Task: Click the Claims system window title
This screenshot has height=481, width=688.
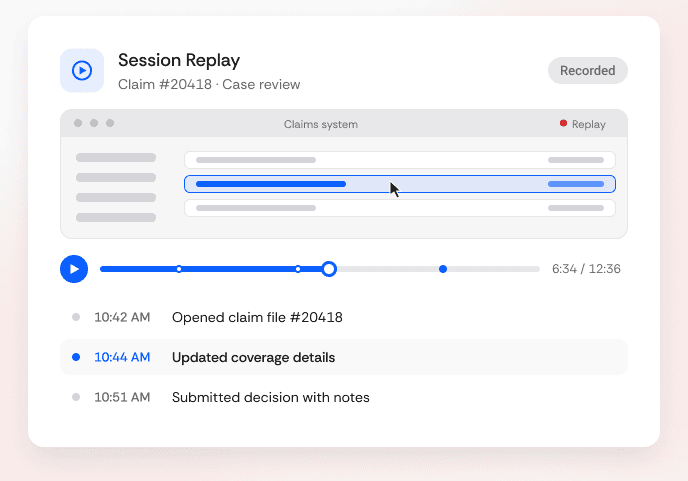Action: (x=321, y=124)
